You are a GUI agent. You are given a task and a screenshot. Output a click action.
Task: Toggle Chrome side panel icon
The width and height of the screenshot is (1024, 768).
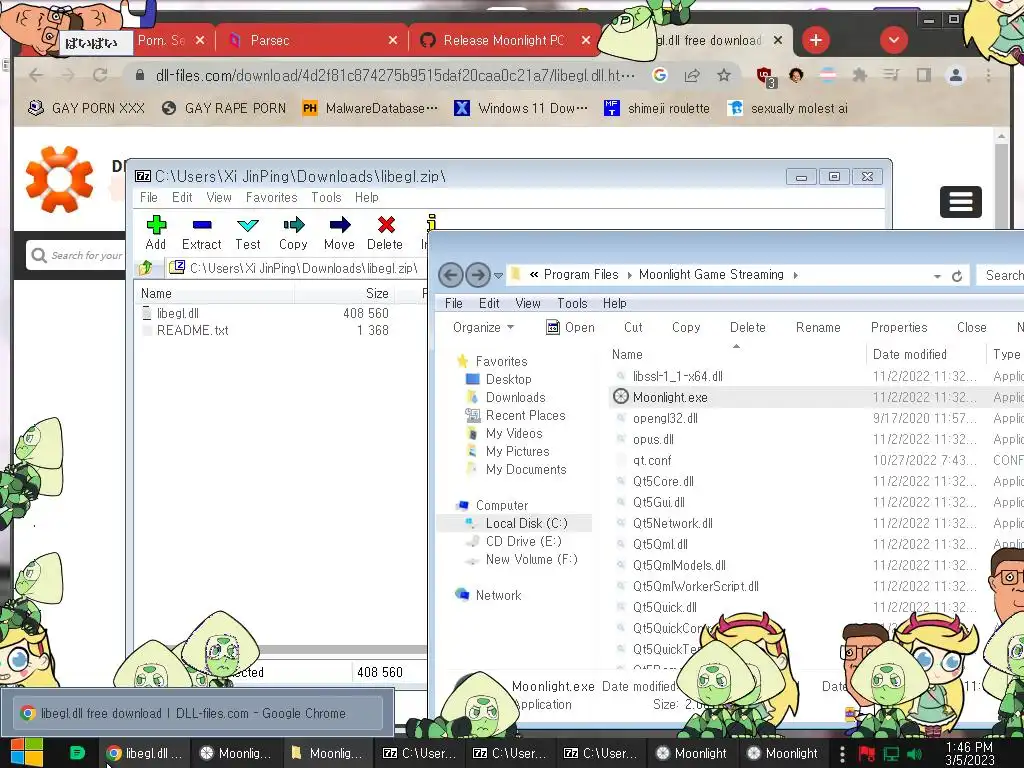[923, 75]
